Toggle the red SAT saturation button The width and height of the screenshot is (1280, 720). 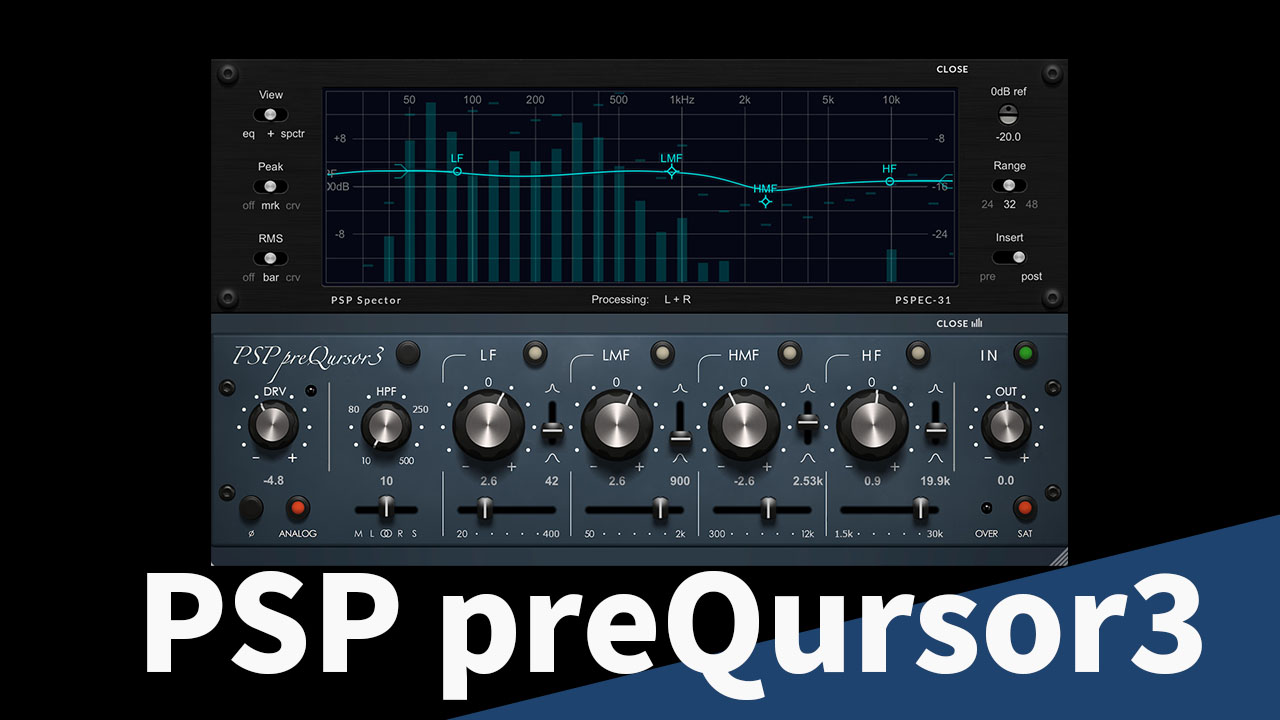tap(1024, 508)
